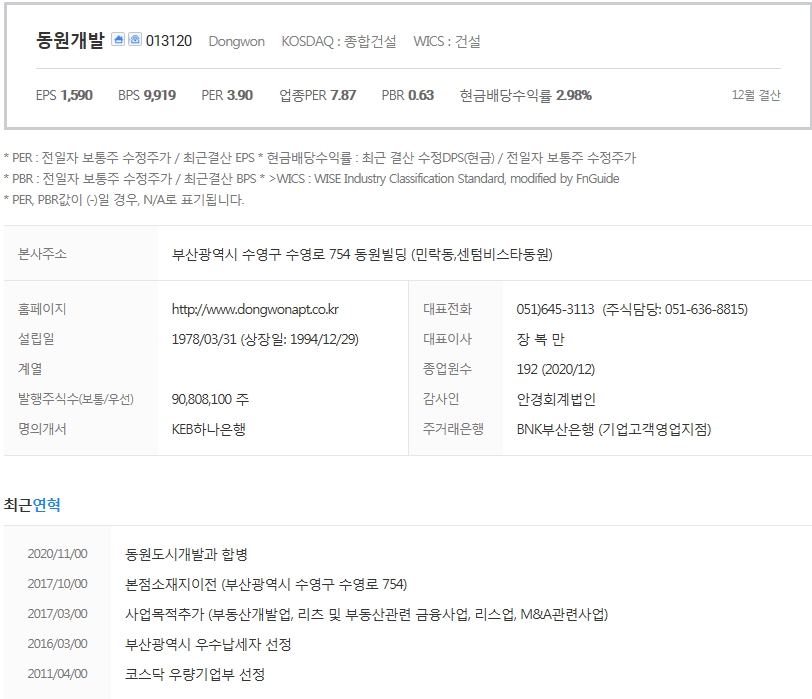Click the EPS 1,590 value
This screenshot has width=812, height=699.
click(64, 95)
